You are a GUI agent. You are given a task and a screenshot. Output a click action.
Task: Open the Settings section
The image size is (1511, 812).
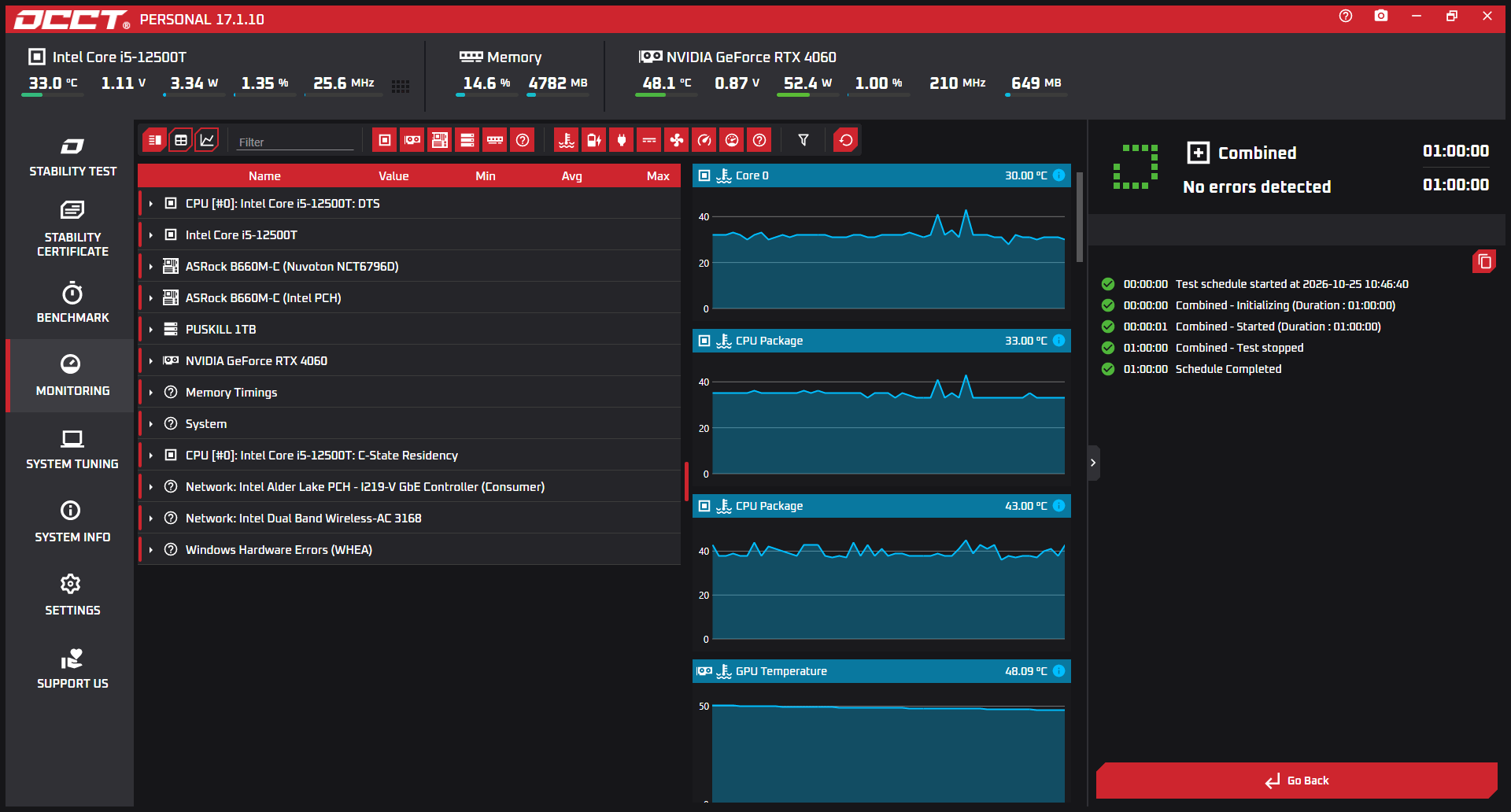pos(72,596)
